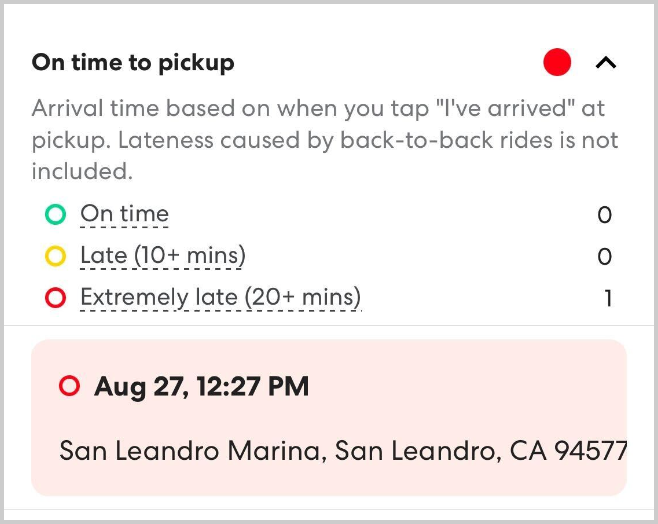Click the yellow Late circle icon
This screenshot has height=524, width=658.
[x=55, y=256]
